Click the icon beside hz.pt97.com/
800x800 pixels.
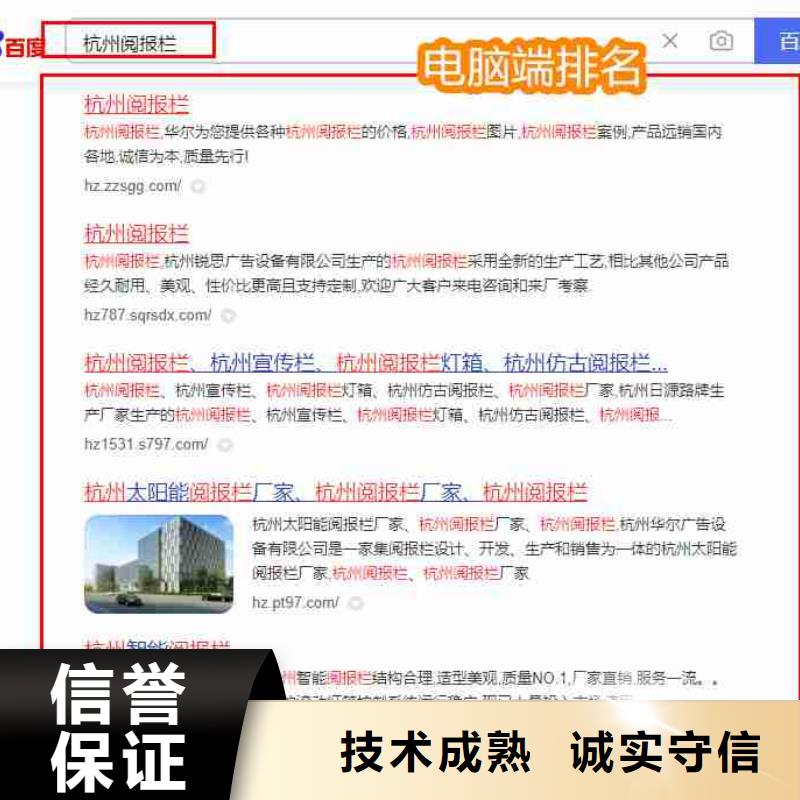pos(356,604)
